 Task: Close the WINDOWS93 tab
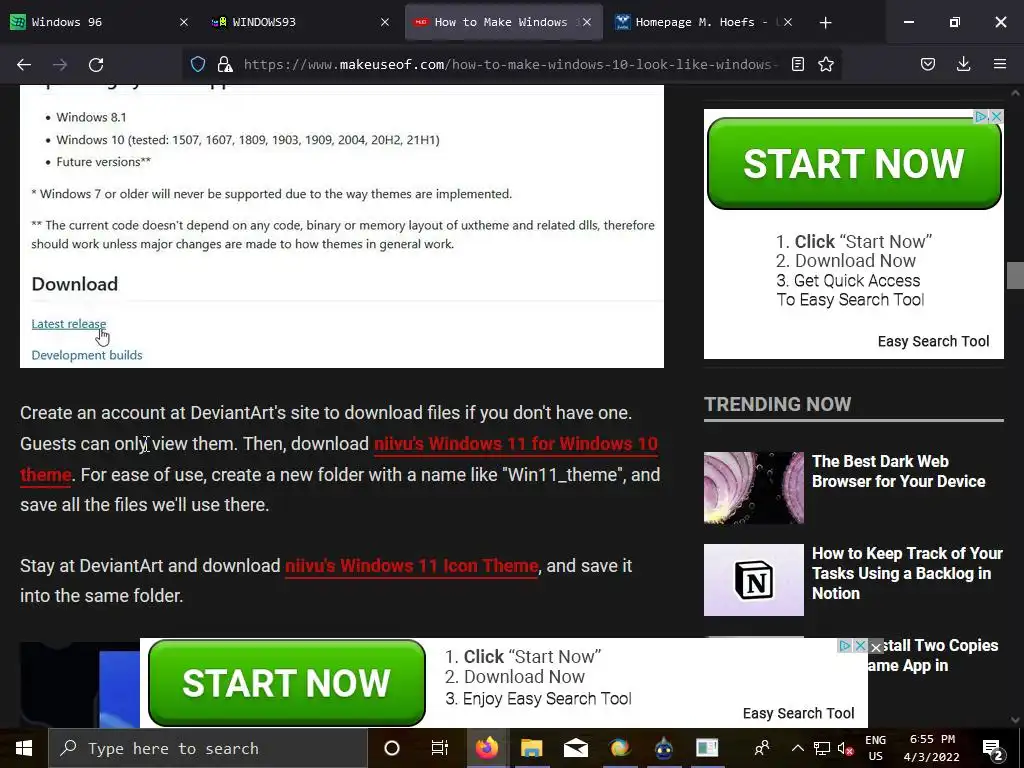tap(385, 22)
